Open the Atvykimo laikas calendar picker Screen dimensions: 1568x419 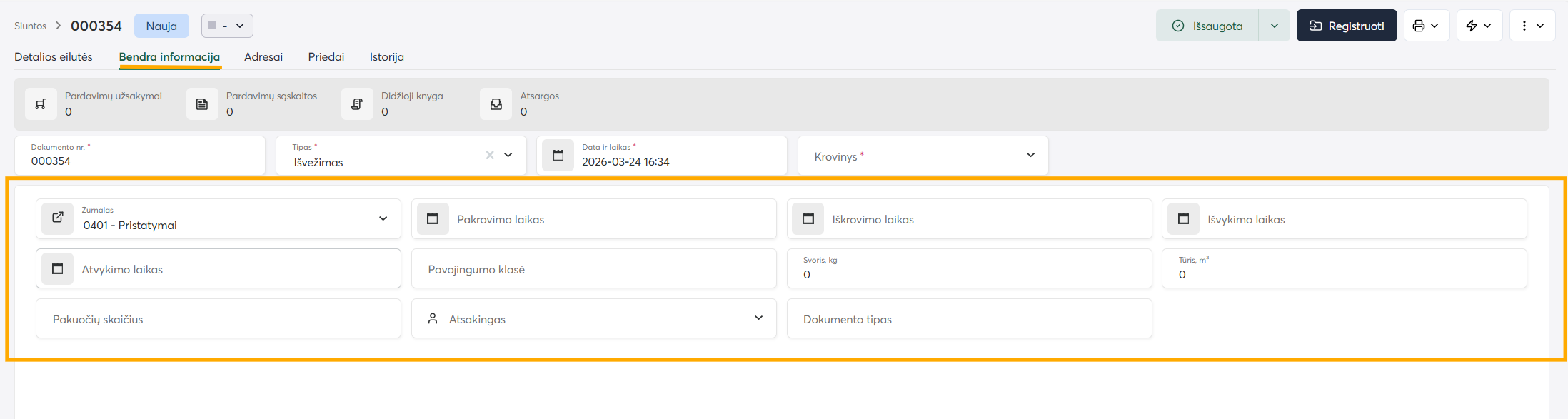[x=58, y=269]
